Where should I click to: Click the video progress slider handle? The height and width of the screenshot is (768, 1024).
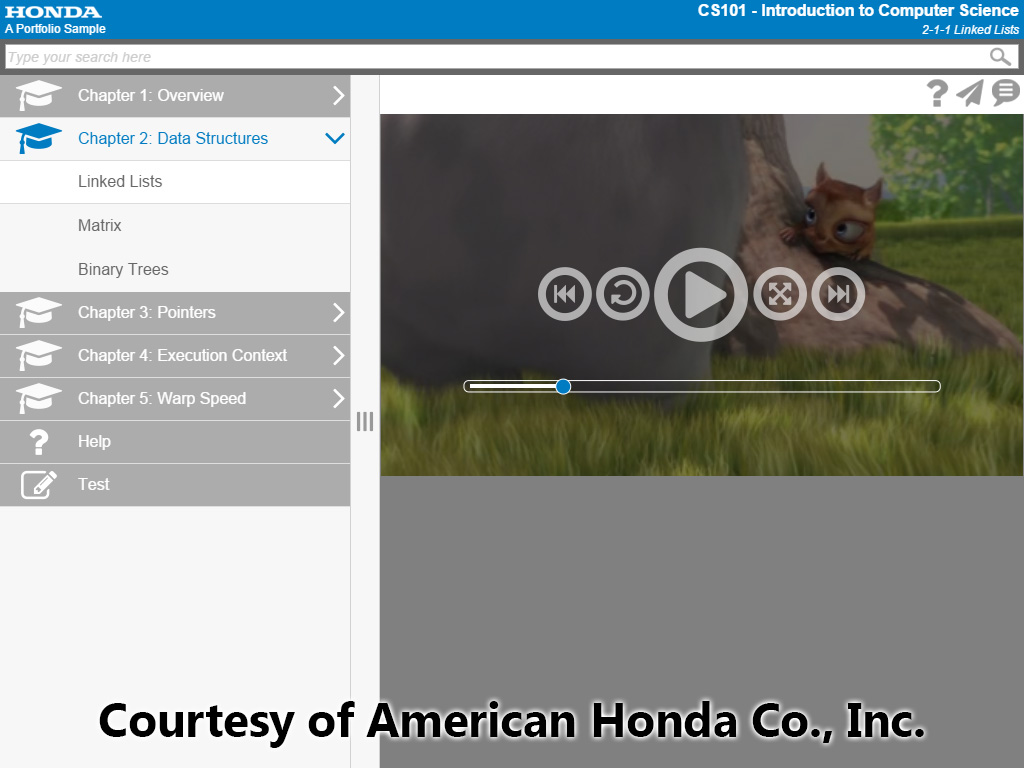pos(563,386)
